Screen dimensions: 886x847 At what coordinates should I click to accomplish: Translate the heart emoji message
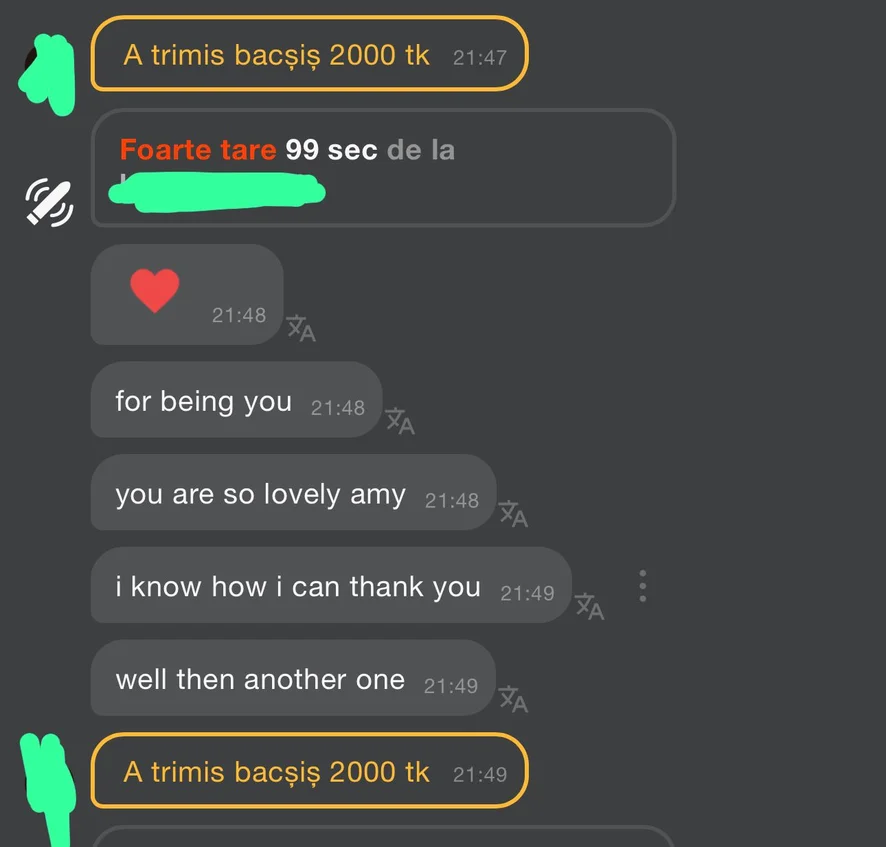[301, 328]
